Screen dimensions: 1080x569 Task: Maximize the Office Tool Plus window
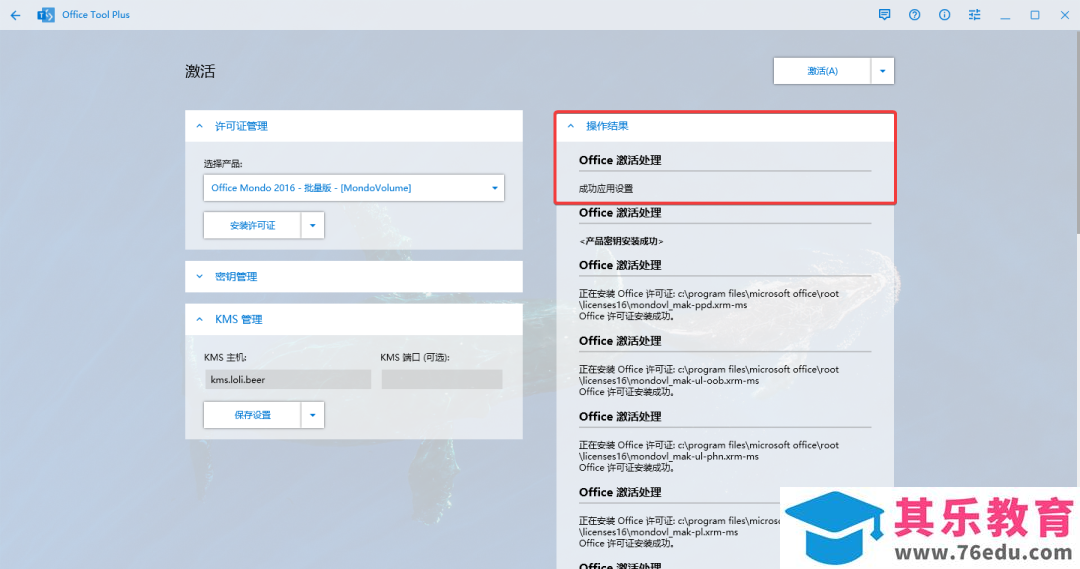[x=1035, y=14]
